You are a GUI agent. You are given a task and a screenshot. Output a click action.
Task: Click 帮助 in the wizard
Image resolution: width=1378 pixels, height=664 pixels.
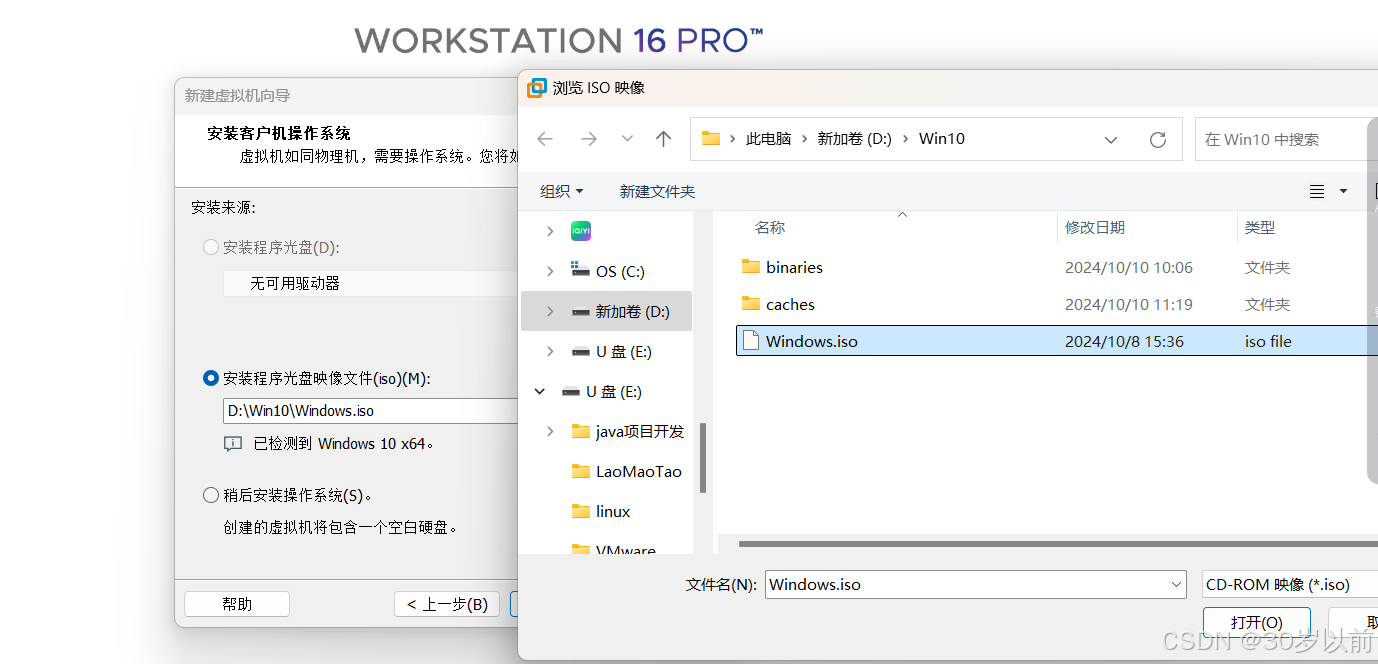[237, 604]
